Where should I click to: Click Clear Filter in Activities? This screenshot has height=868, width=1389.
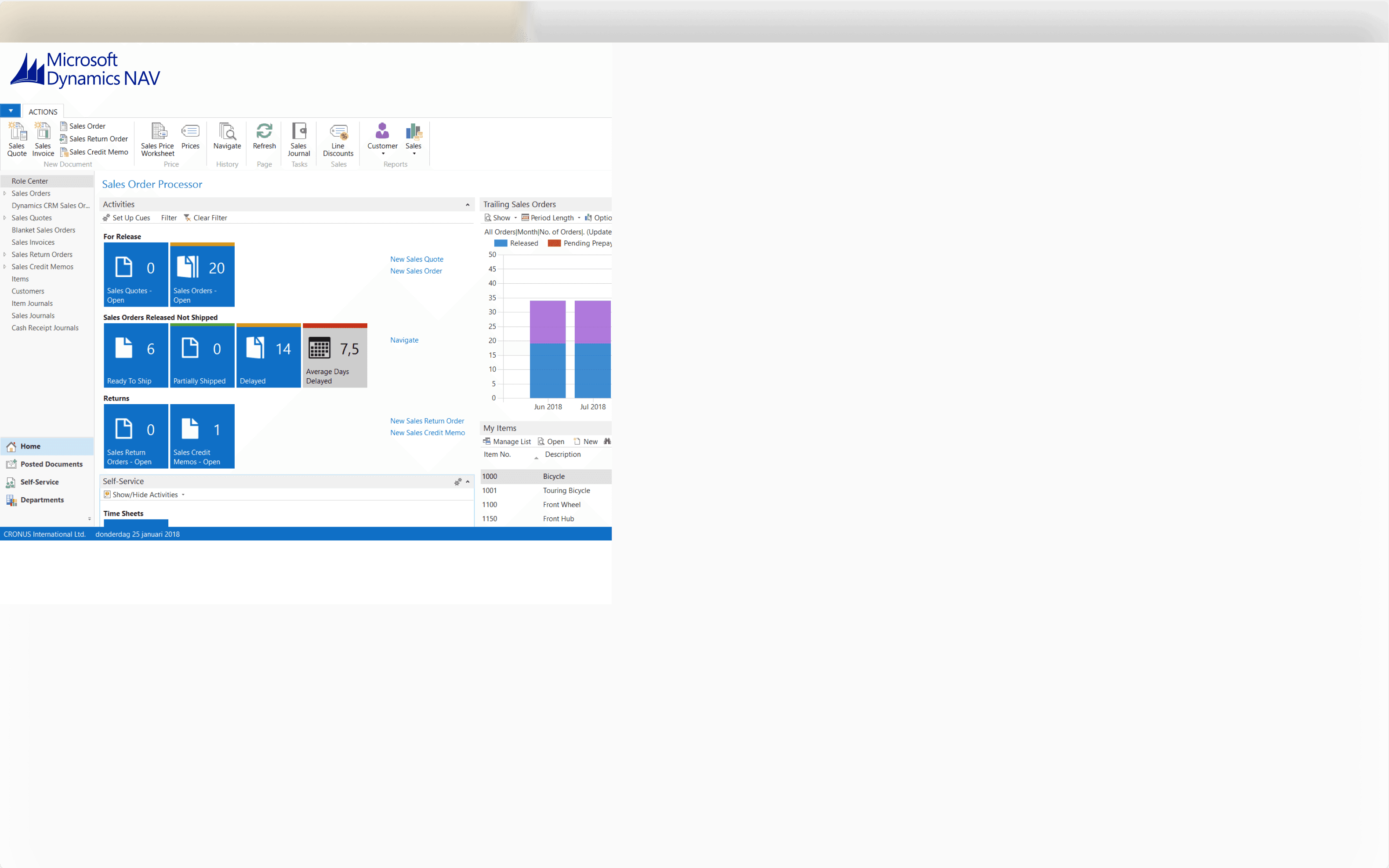(x=206, y=218)
